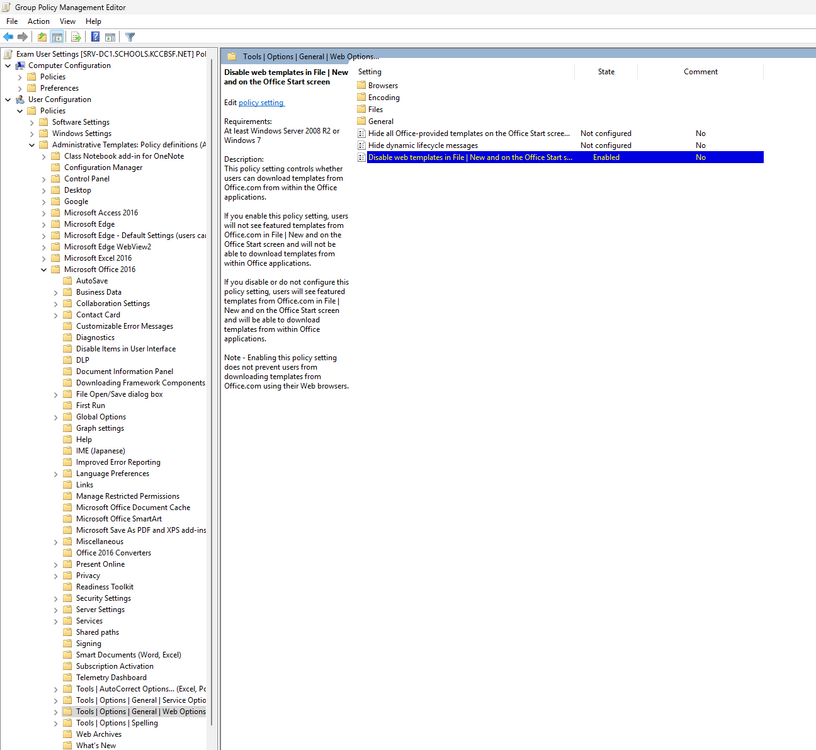The height and width of the screenshot is (750, 816).
Task: Sort by the State column header
Action: coord(606,72)
